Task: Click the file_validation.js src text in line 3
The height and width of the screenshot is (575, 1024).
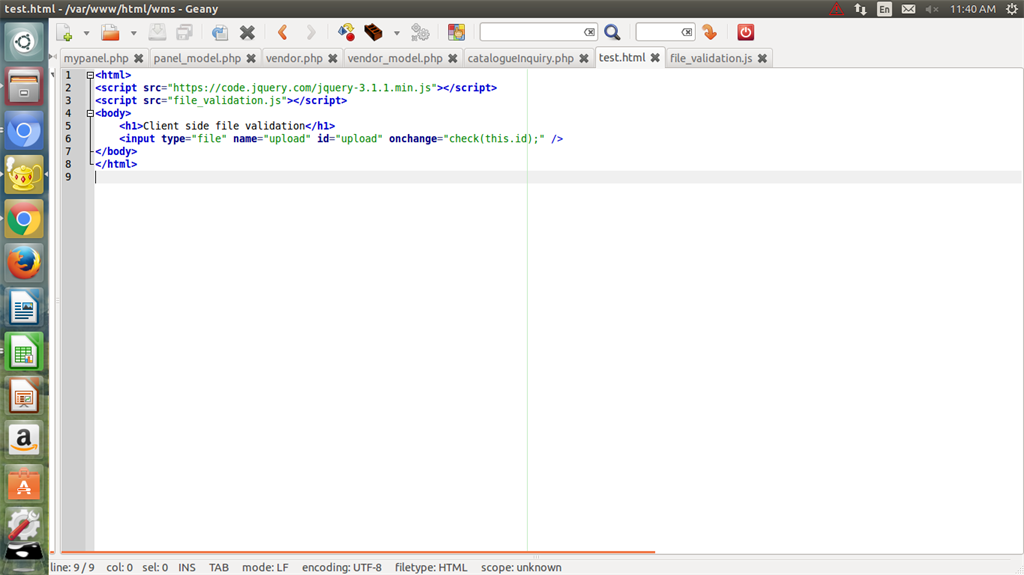Action: (x=229, y=101)
